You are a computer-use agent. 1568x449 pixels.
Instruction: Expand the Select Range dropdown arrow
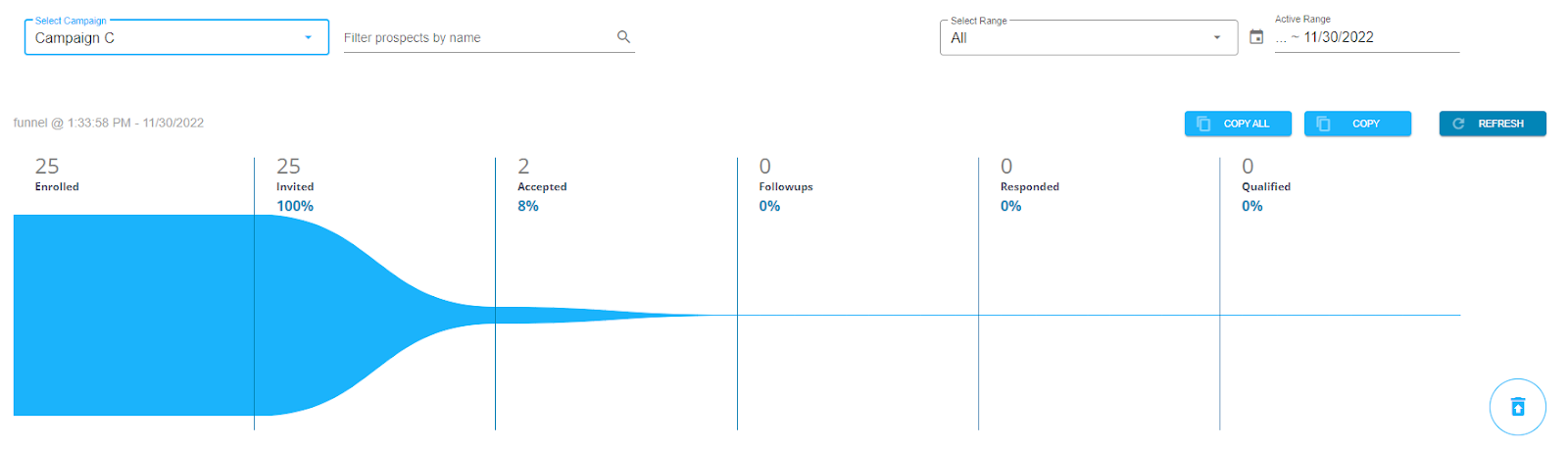tap(1217, 37)
